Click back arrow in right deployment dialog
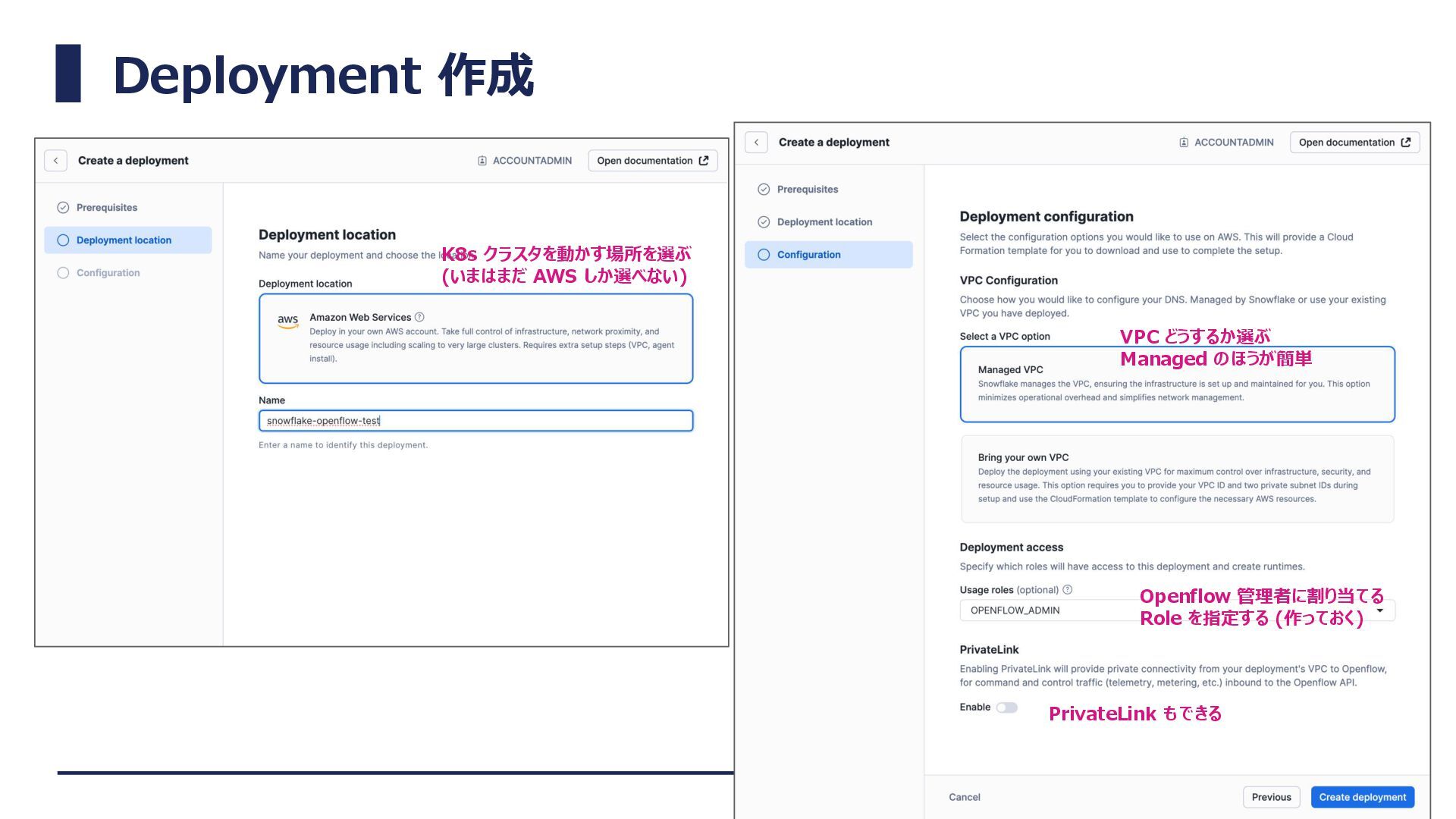The width and height of the screenshot is (1456, 819). [756, 143]
